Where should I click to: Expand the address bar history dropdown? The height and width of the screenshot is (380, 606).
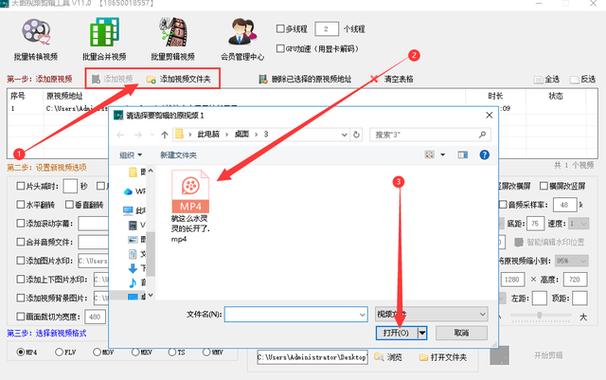point(344,135)
